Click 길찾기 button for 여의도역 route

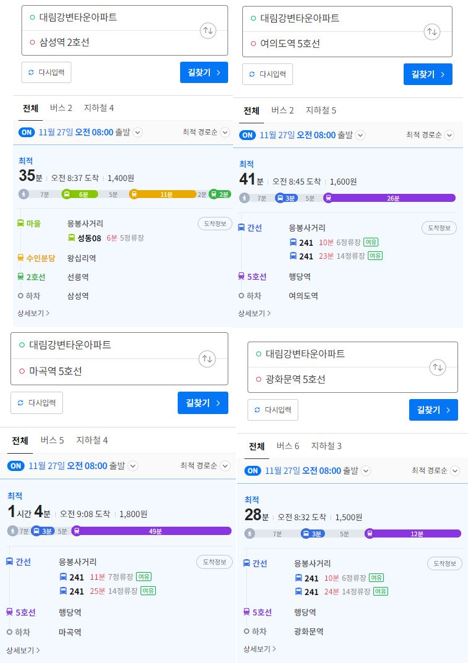pos(428,74)
